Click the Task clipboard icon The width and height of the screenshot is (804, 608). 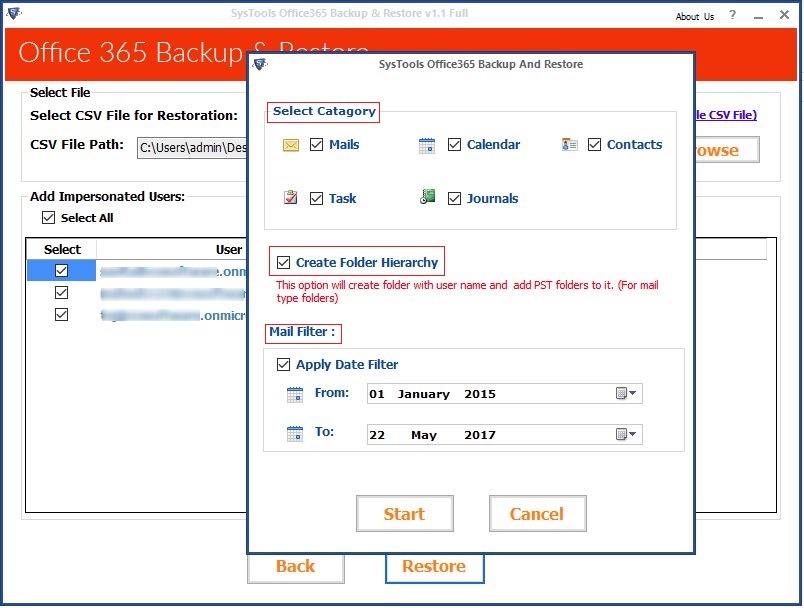[x=291, y=198]
